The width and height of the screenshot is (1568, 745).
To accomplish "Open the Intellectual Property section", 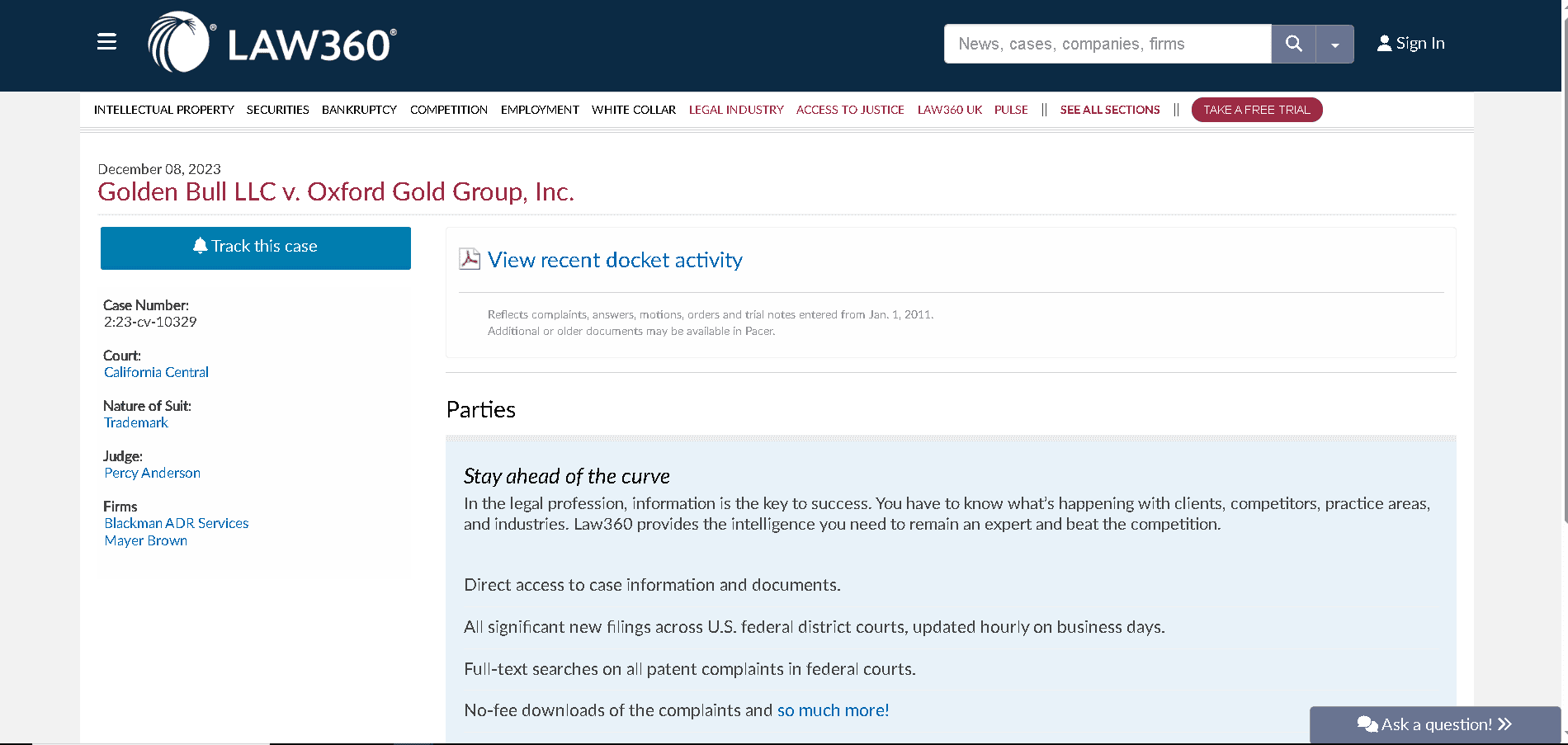I will [x=164, y=110].
